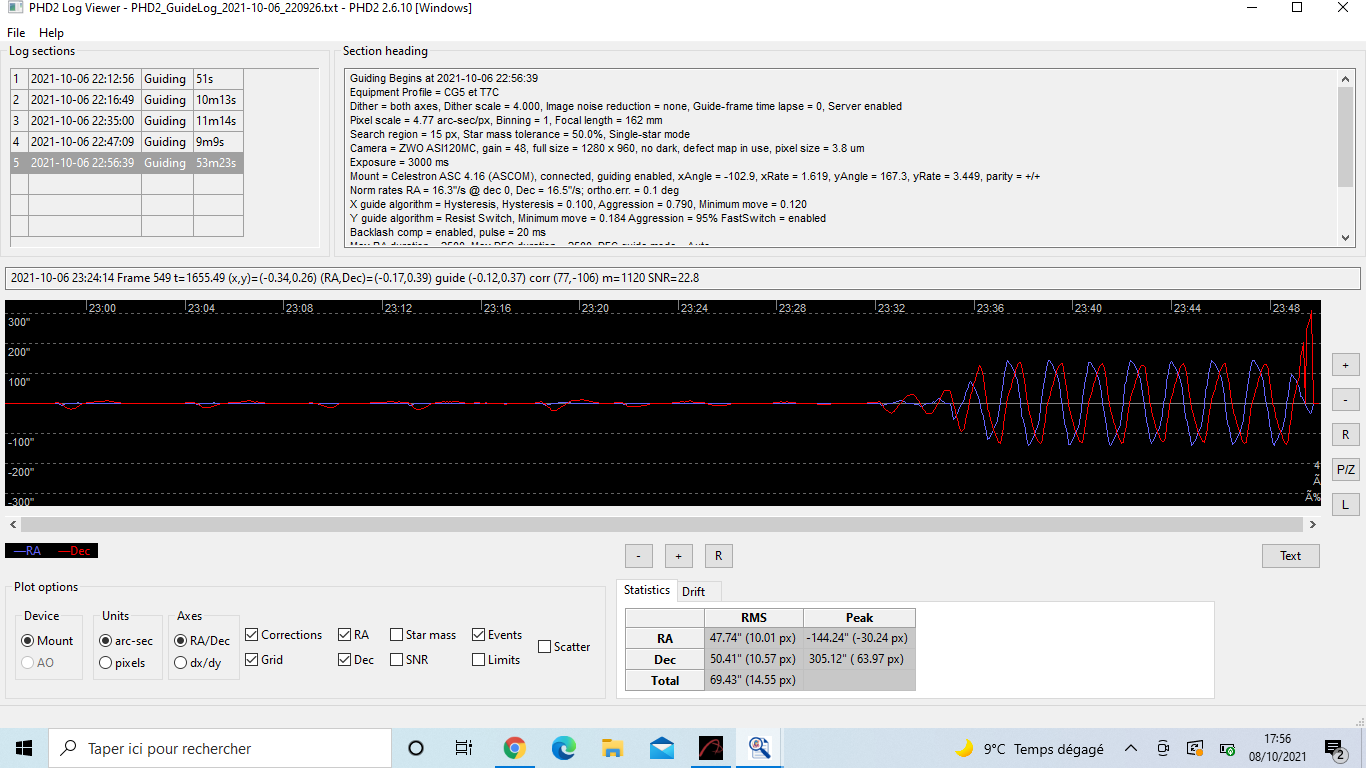Click the 53m23s duration cell
The image size is (1366, 768).
pyautogui.click(x=218, y=163)
